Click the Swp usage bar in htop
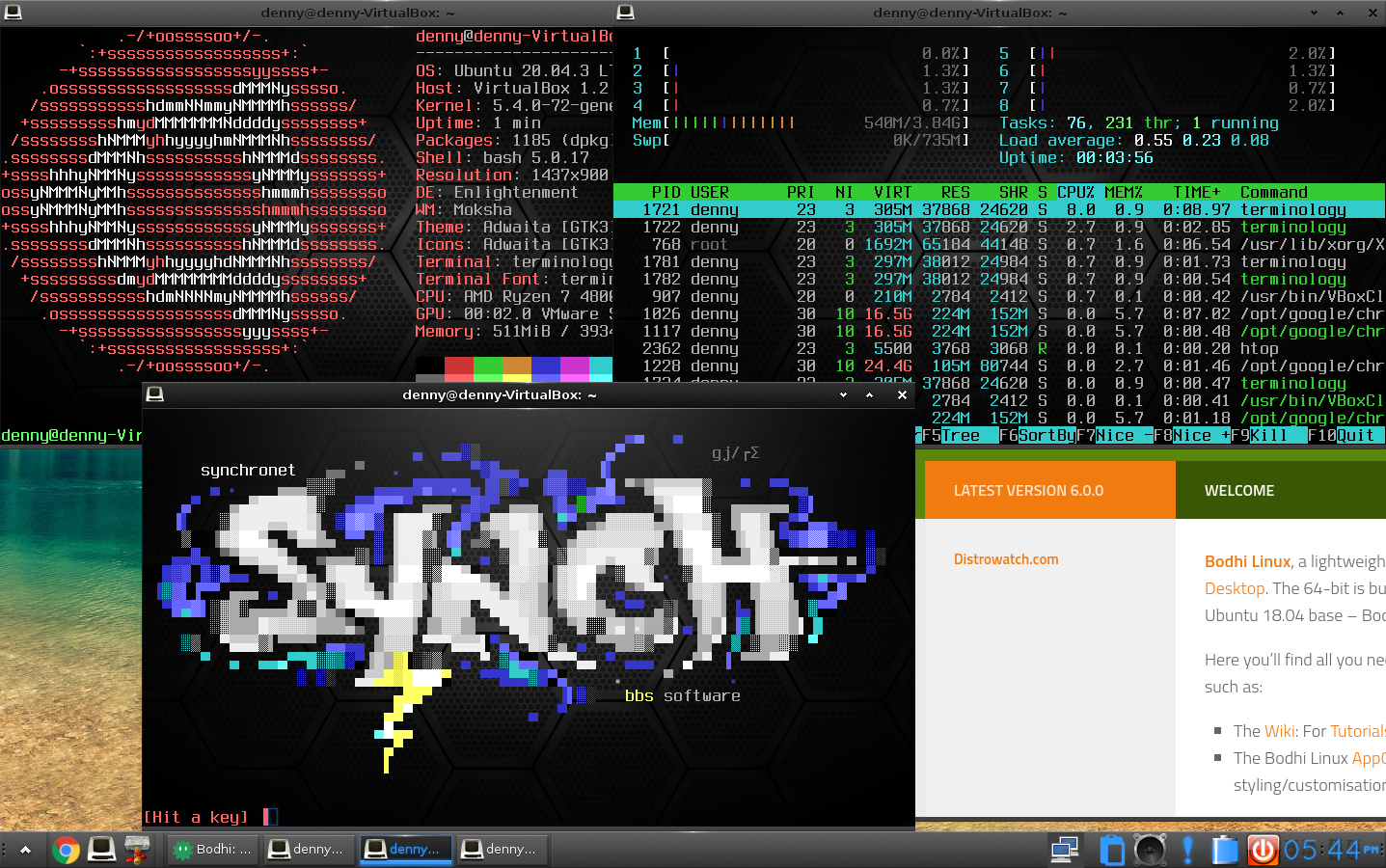Viewport: 1386px width, 868px height. click(x=801, y=141)
